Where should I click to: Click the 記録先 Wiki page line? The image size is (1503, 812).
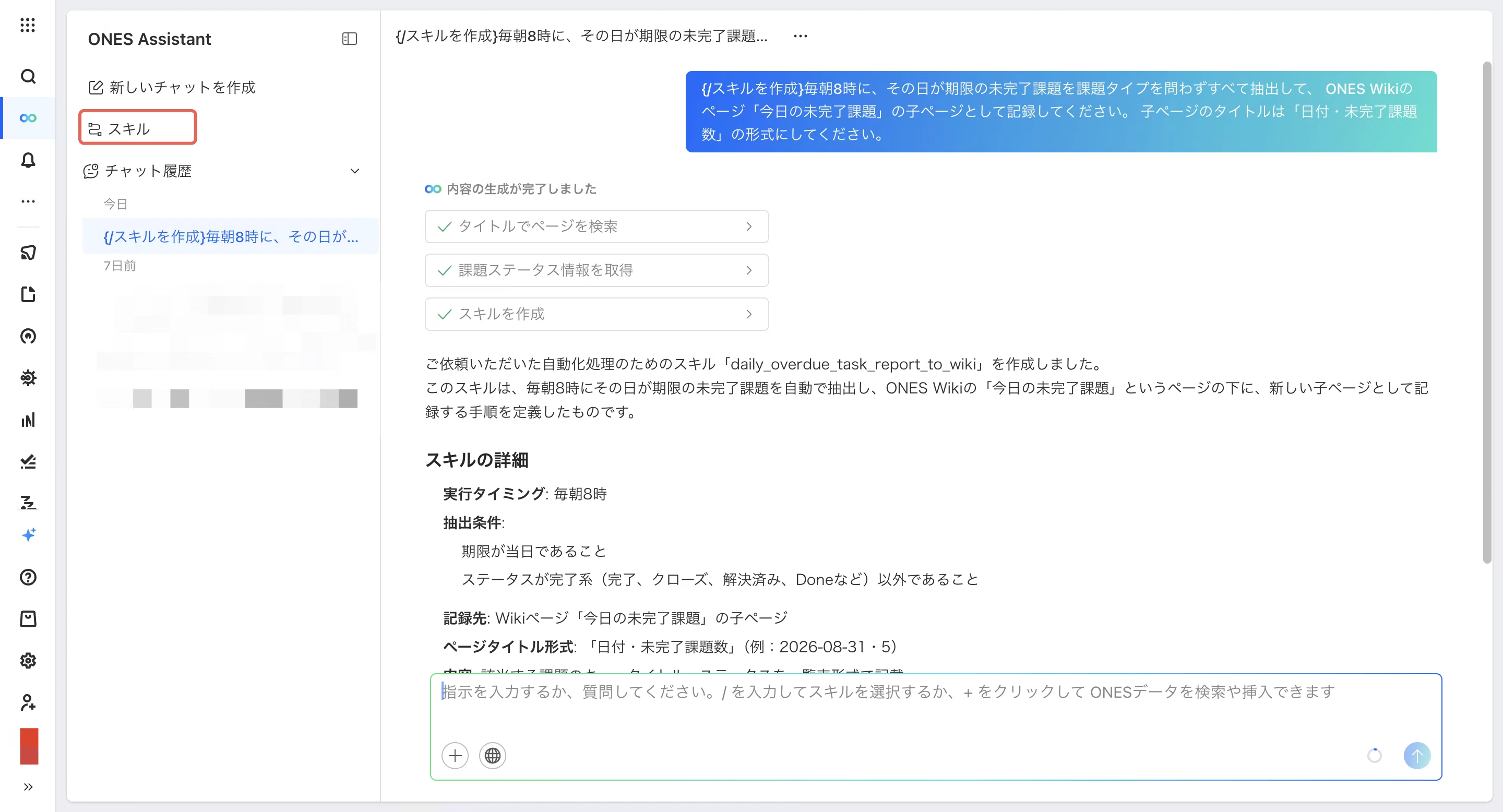pyautogui.click(x=616, y=618)
